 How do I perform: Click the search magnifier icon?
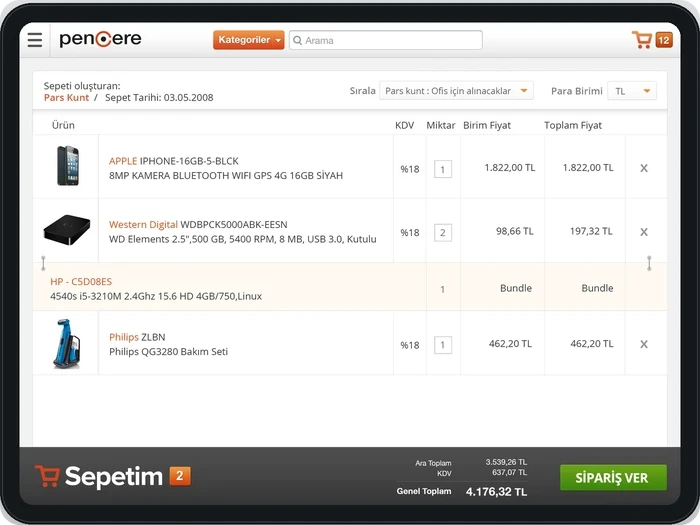(297, 41)
